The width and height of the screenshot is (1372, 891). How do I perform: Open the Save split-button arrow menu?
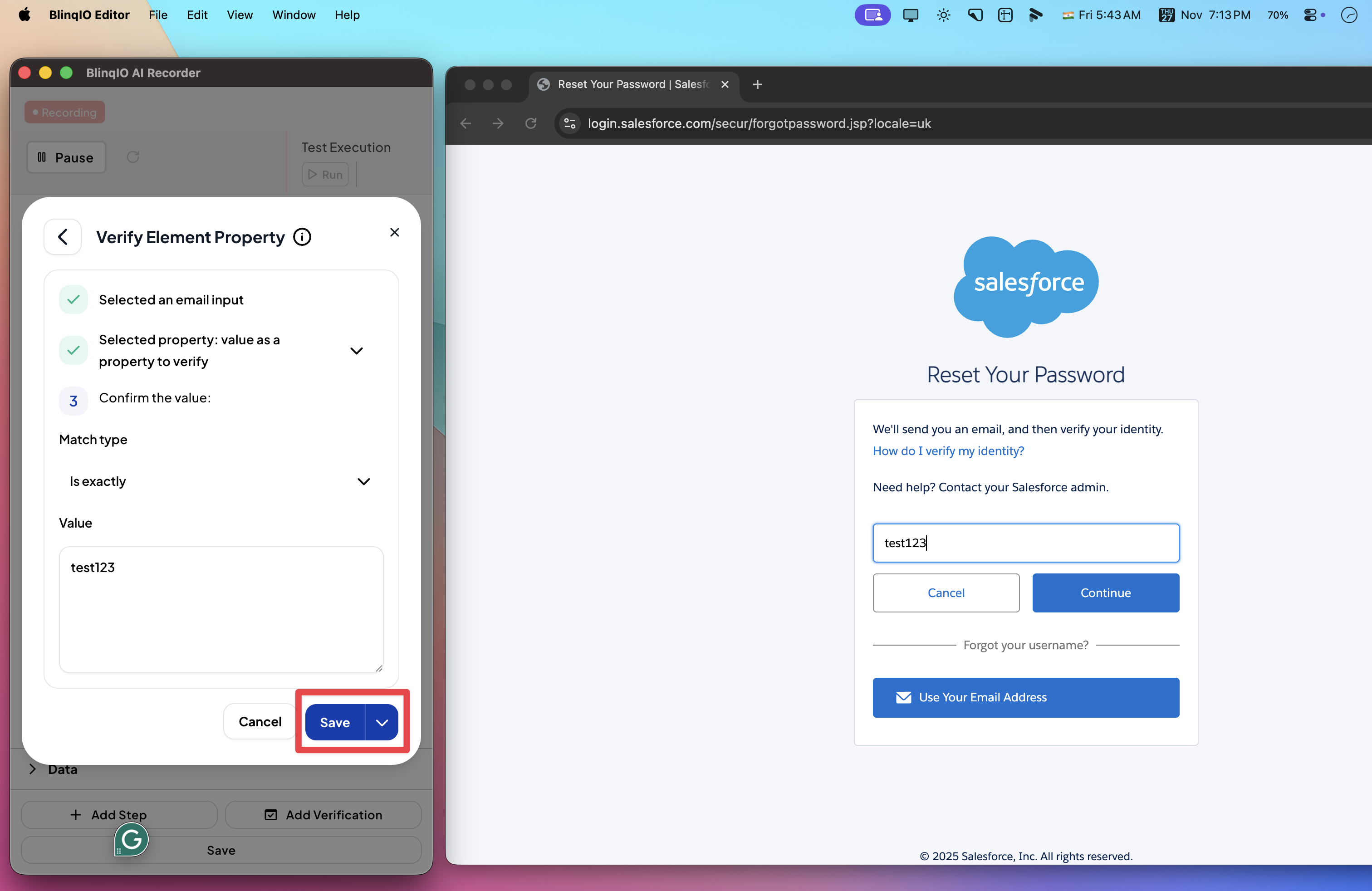pos(382,722)
